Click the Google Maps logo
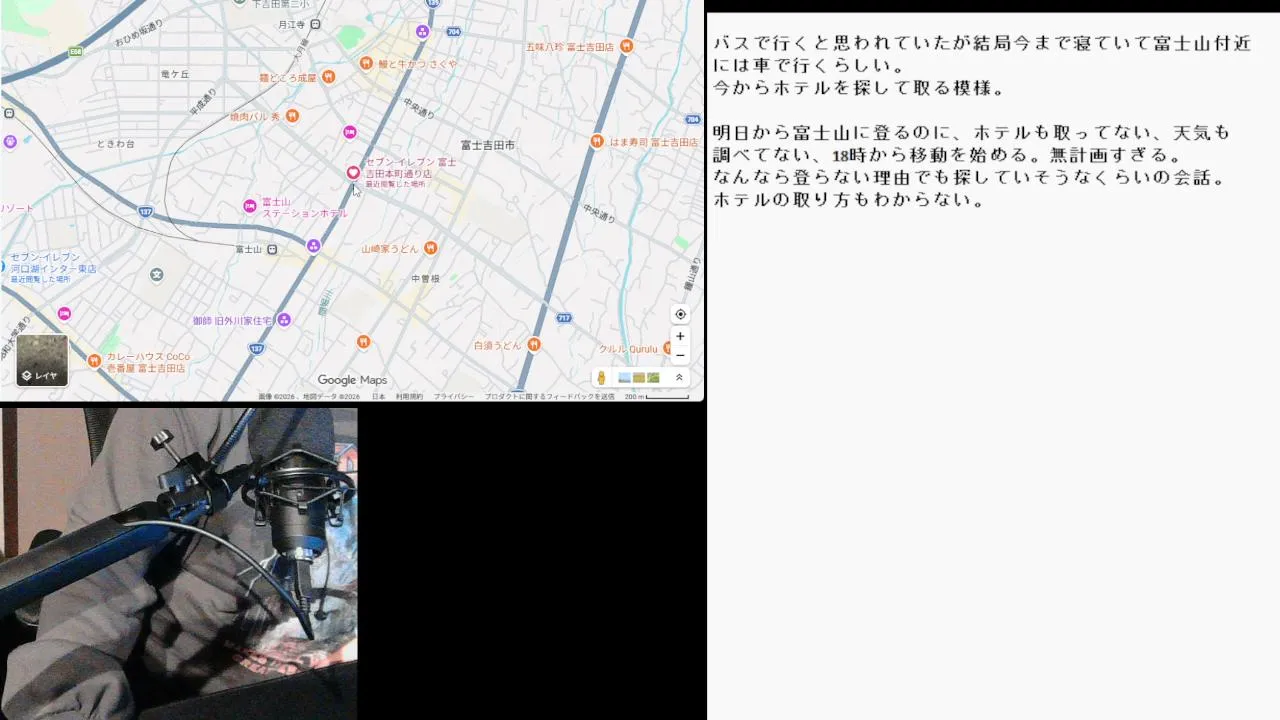 click(352, 380)
